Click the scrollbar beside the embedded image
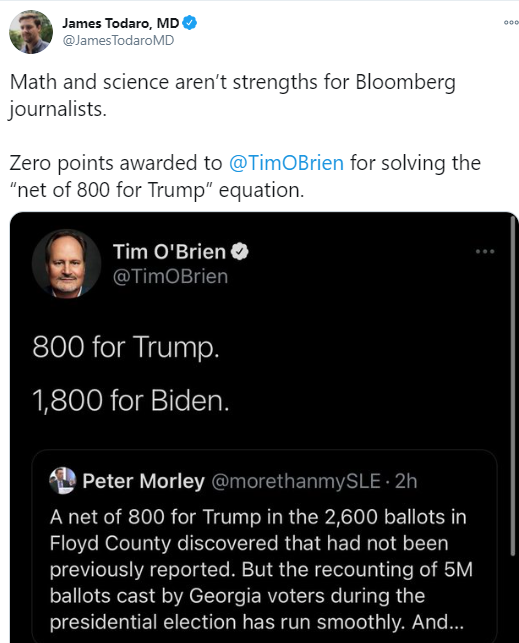Viewport: 519px width, 643px height. [x=513, y=385]
